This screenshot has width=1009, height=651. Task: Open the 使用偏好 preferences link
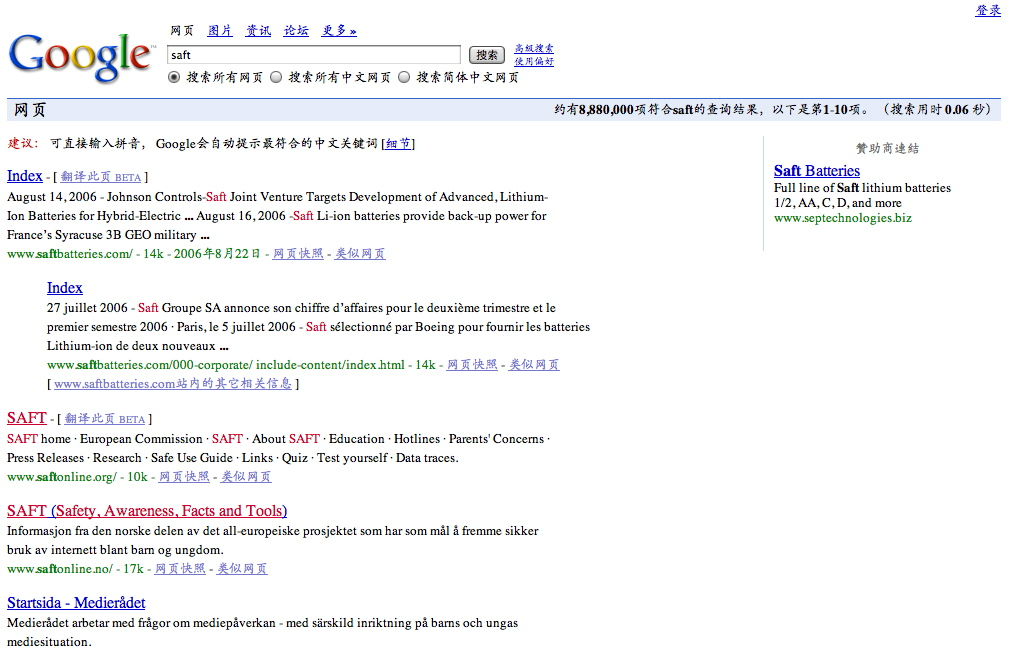point(533,61)
